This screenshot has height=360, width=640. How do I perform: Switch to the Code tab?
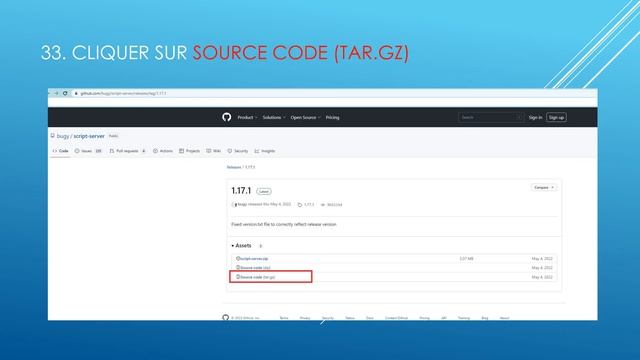pos(60,151)
